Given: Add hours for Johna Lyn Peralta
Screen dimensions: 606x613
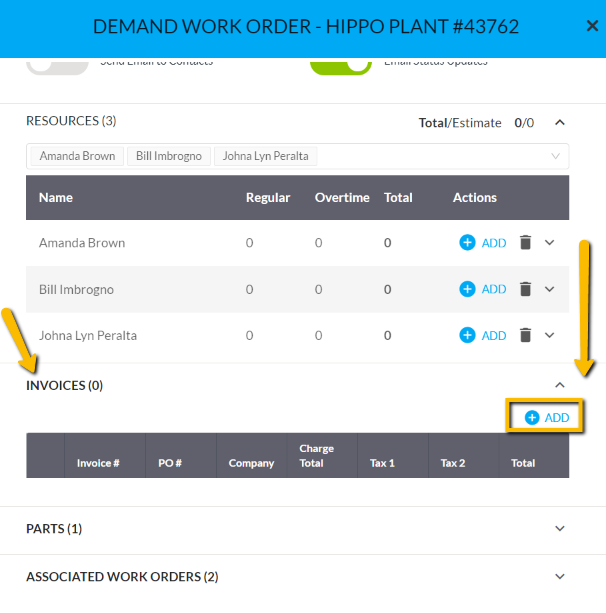Looking at the screenshot, I should (x=483, y=335).
